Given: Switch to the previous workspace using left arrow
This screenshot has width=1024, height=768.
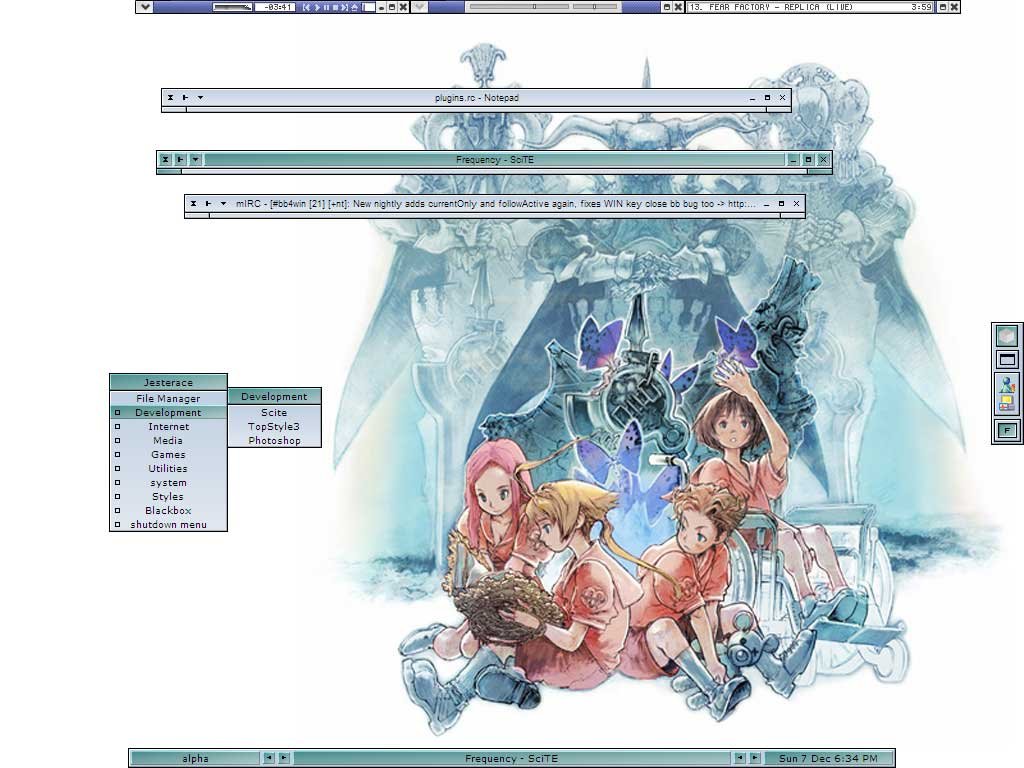Looking at the screenshot, I should point(268,758).
